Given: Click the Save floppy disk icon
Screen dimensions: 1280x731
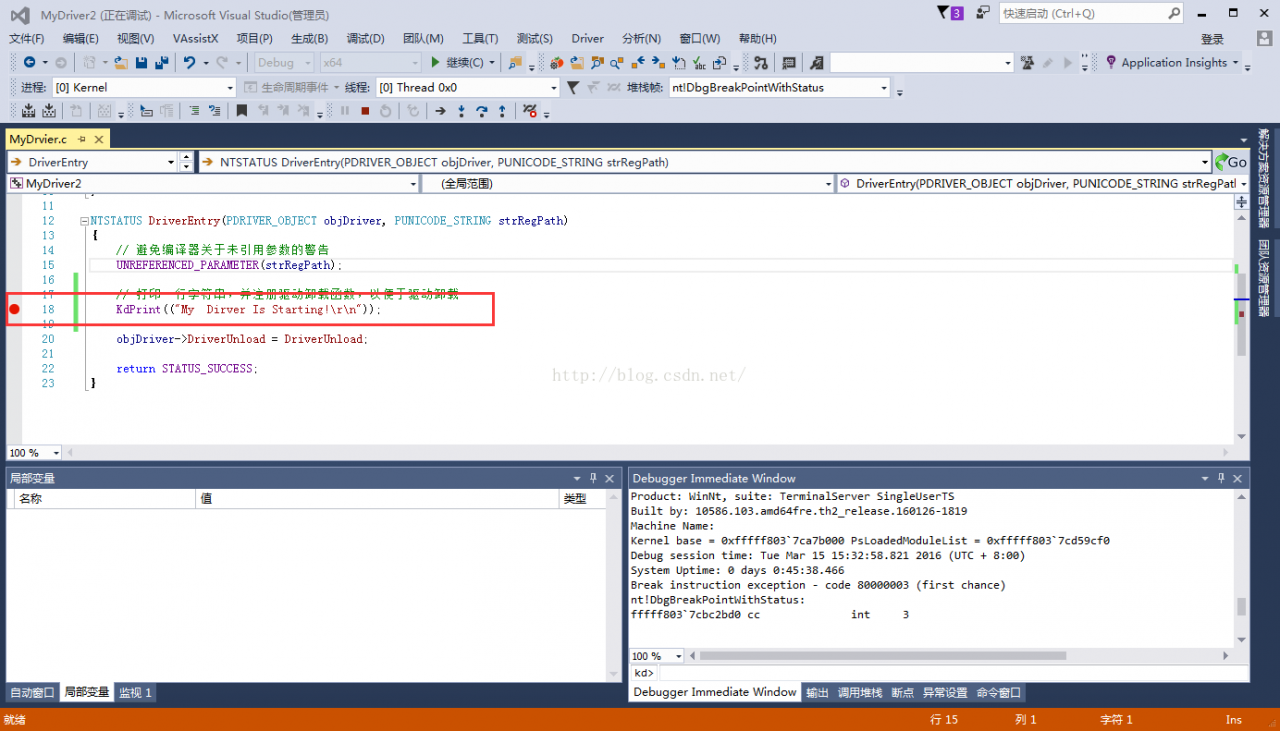Looking at the screenshot, I should click(x=142, y=62).
